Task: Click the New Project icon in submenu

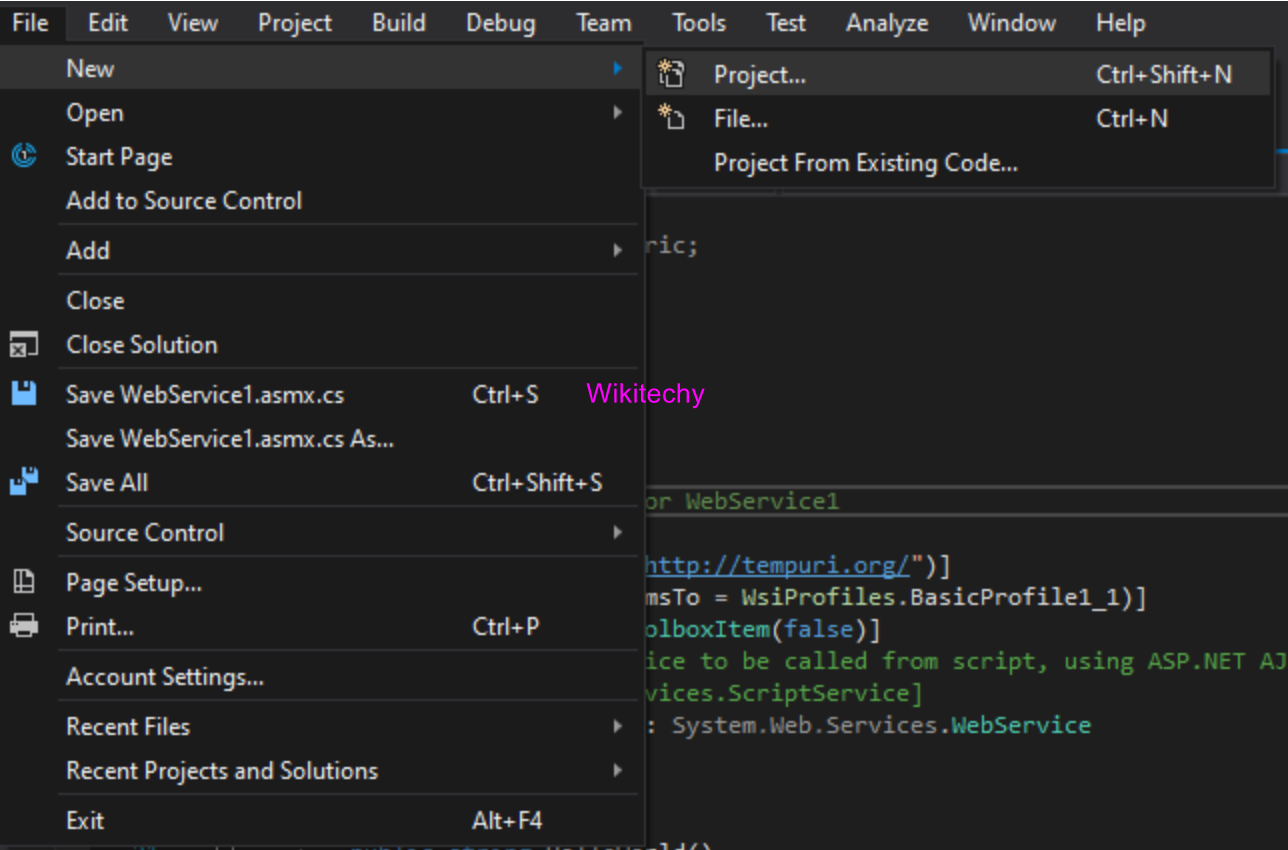Action: (671, 75)
